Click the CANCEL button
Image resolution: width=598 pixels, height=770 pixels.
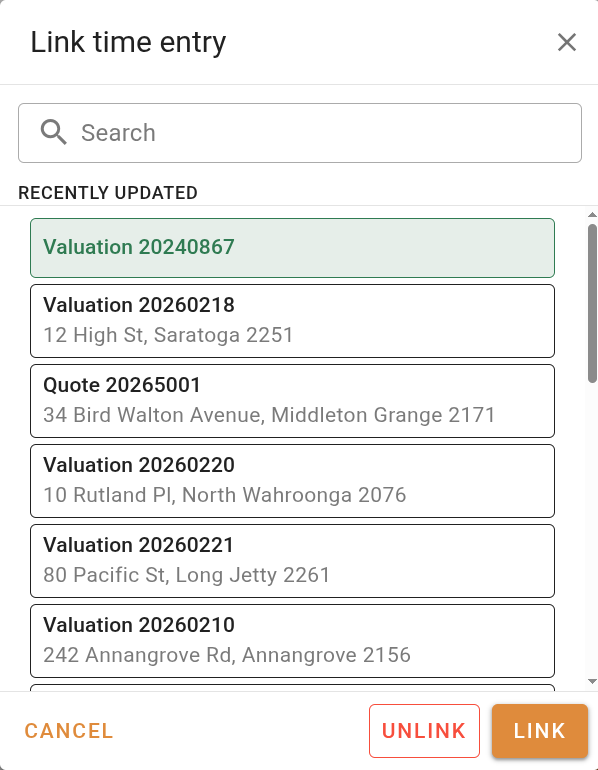coord(69,731)
